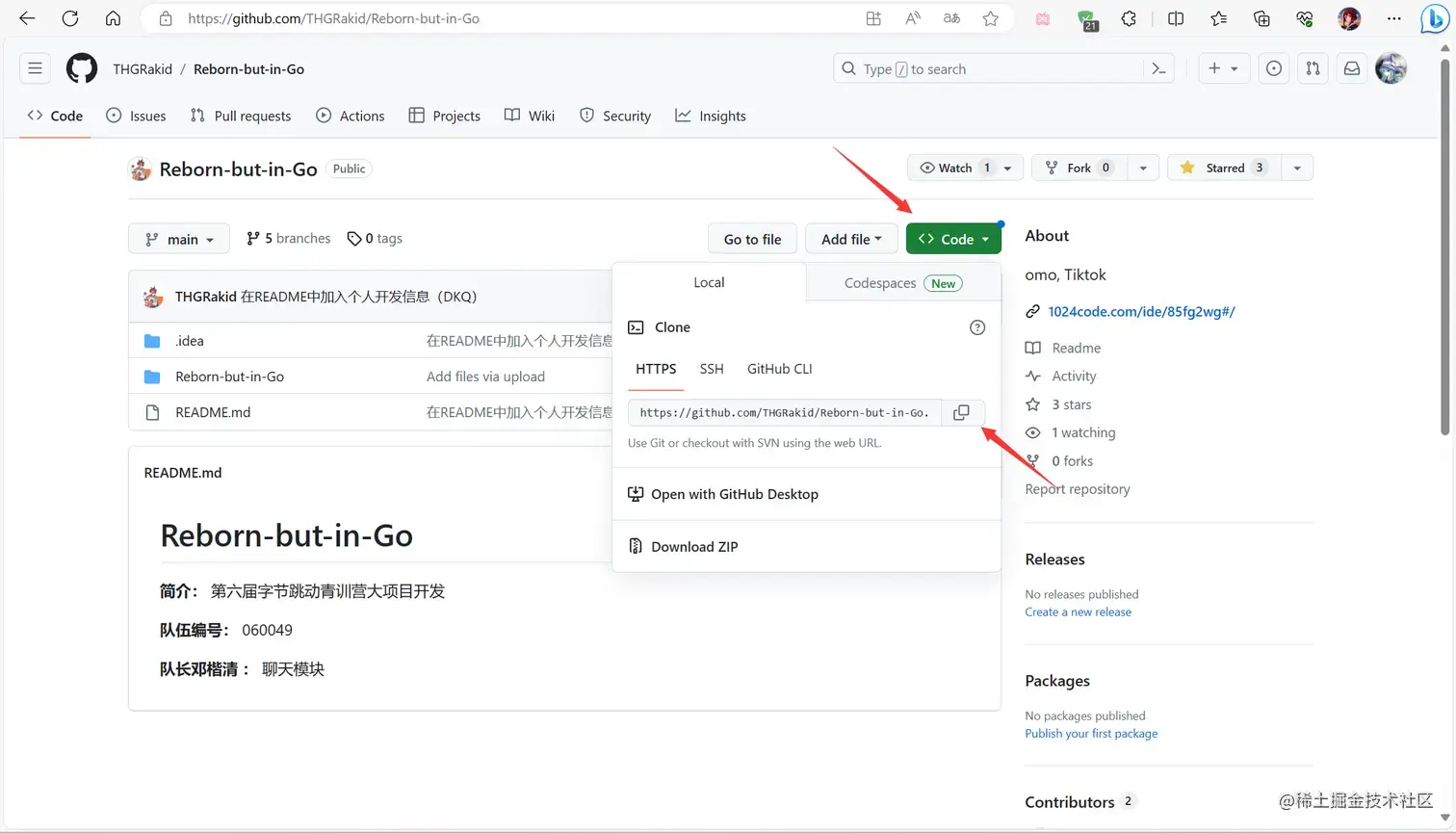Click Publish your first package link
This screenshot has height=833, width=1456.
click(x=1091, y=733)
